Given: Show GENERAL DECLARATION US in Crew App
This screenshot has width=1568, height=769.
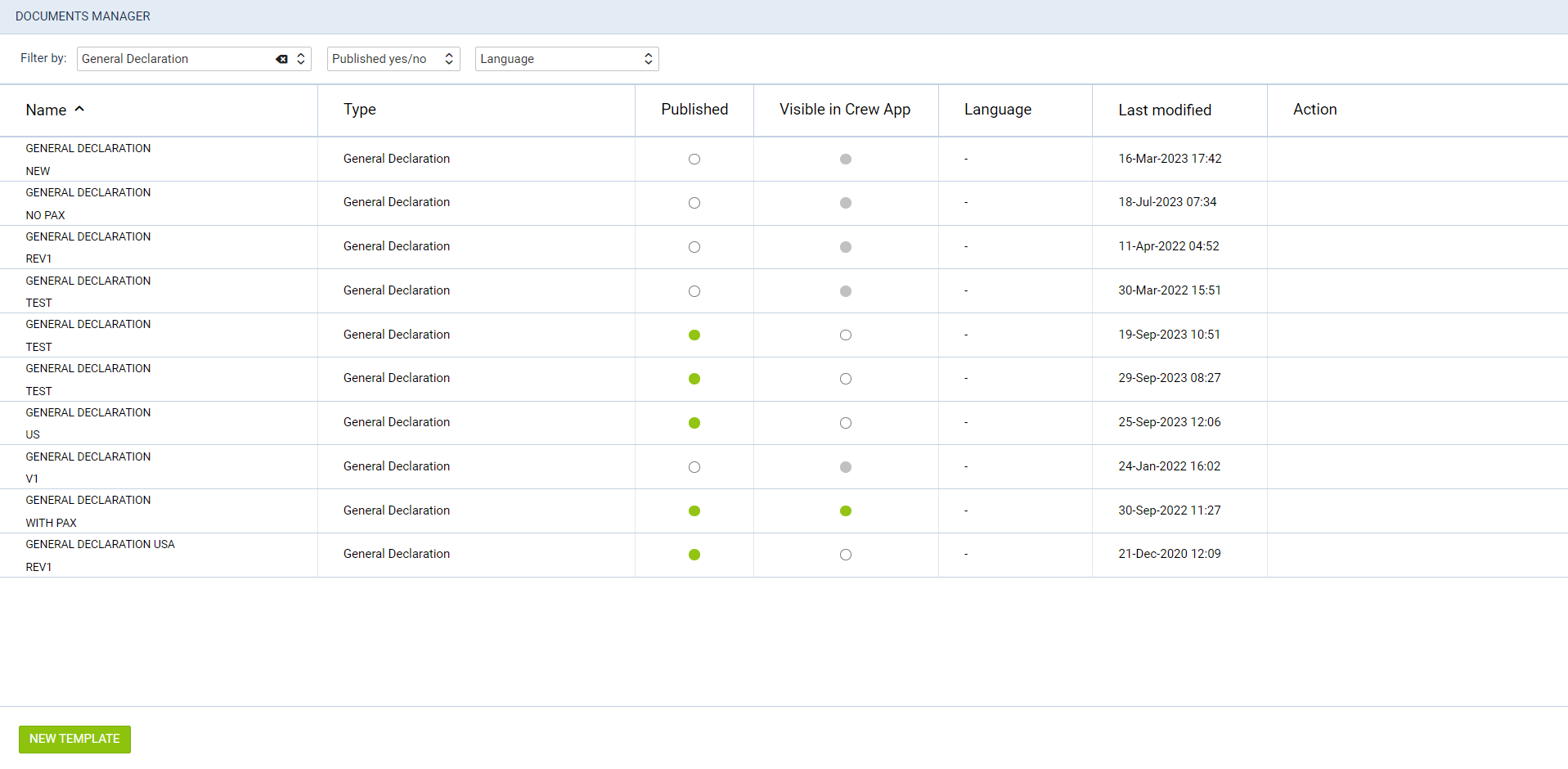Looking at the screenshot, I should point(846,423).
